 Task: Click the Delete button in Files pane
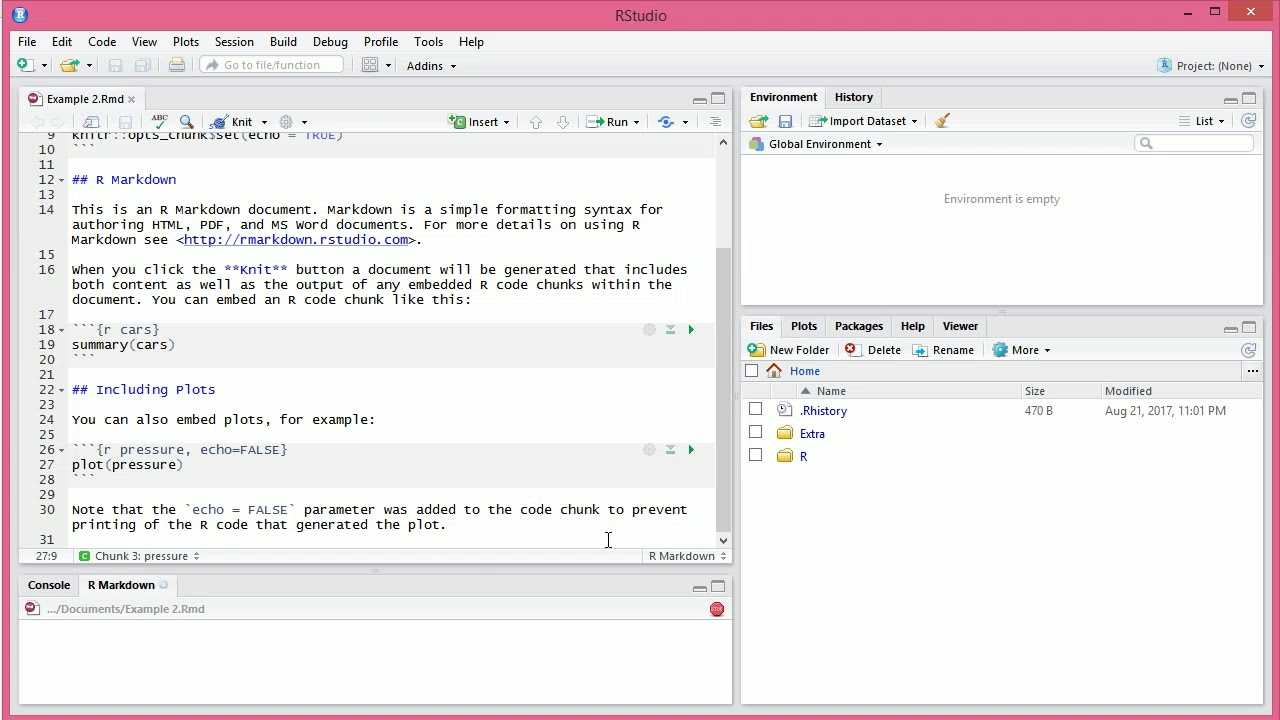point(873,350)
